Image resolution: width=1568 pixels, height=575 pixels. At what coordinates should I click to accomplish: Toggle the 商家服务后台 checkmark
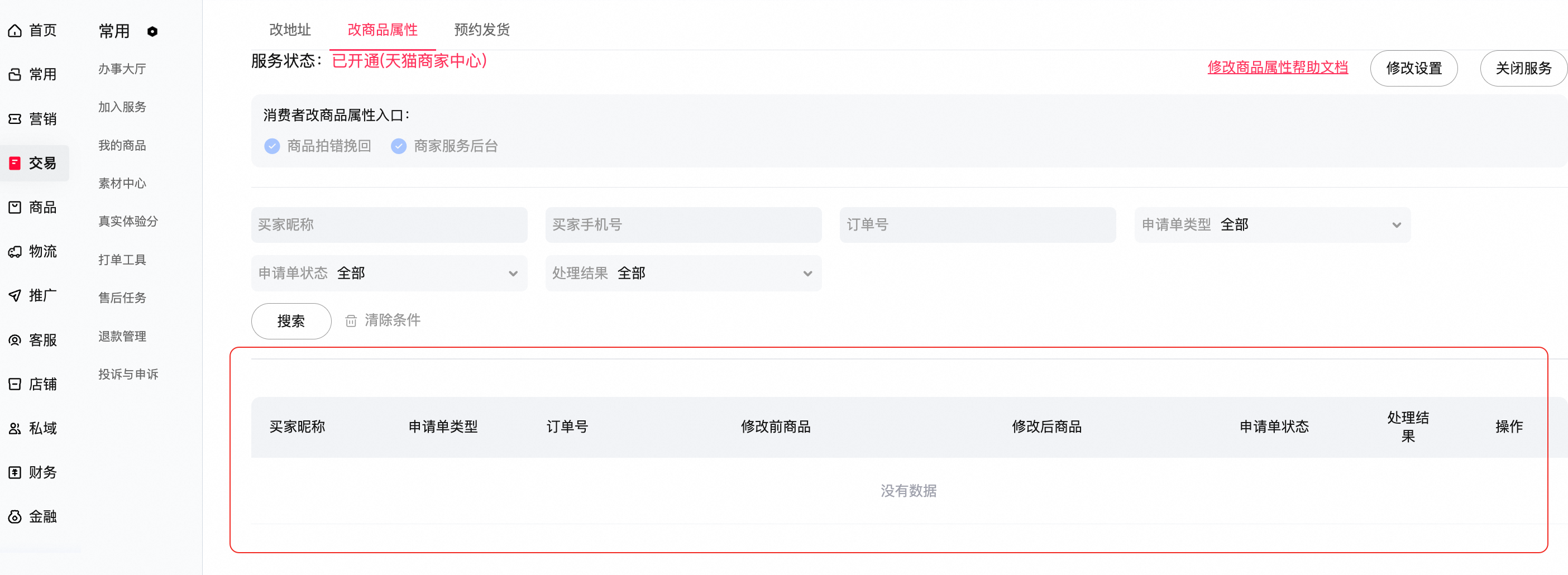coord(399,146)
